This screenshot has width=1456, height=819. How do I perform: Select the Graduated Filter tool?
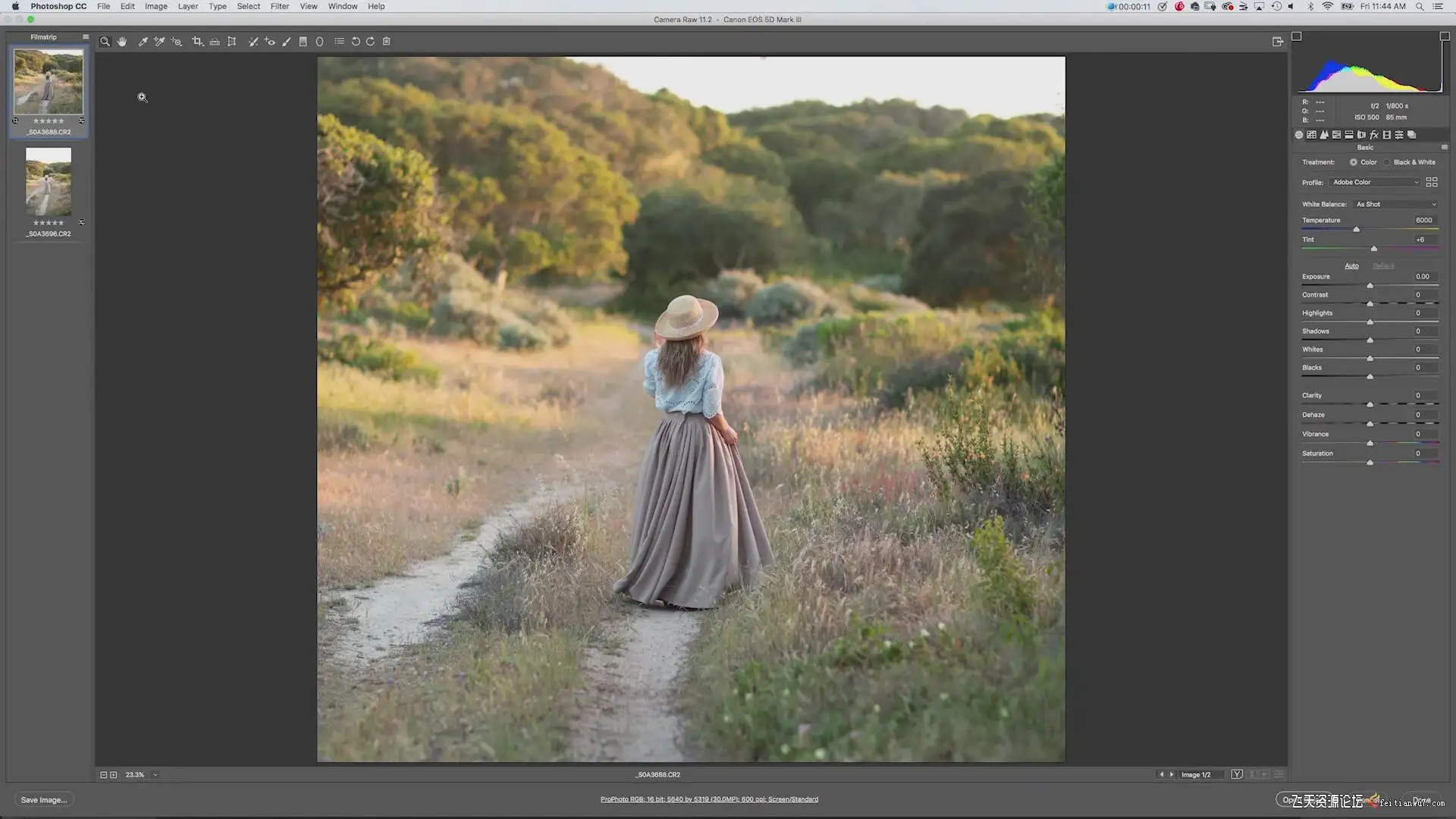(303, 42)
